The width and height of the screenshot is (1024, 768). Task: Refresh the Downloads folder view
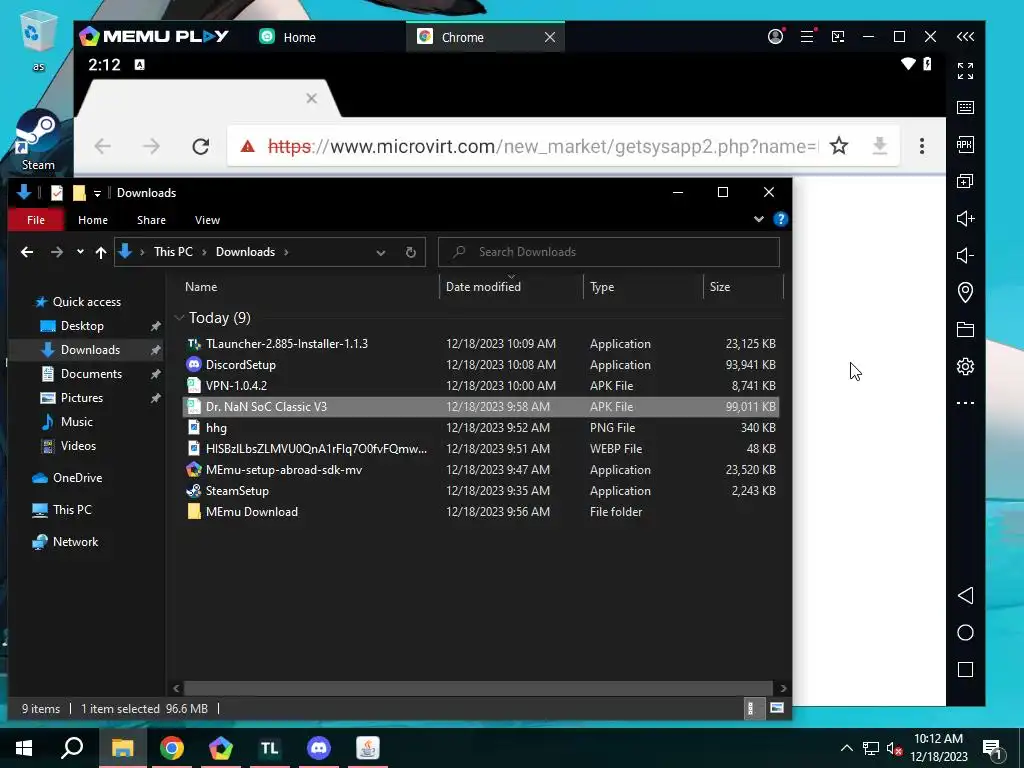coord(411,252)
